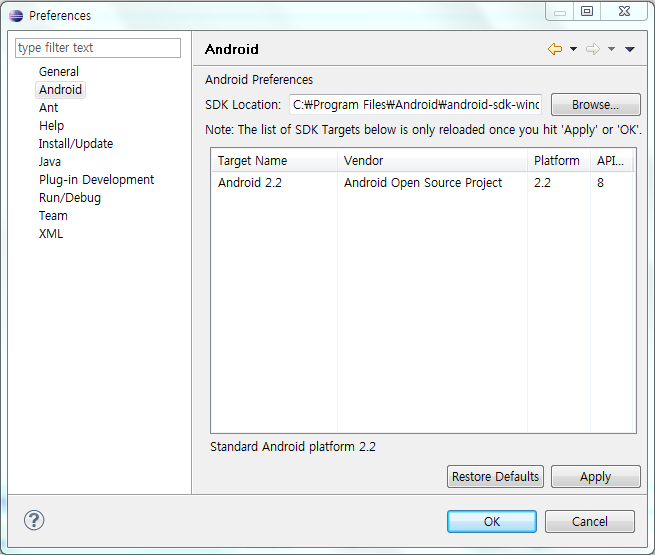This screenshot has height=555, width=655.
Task: Close the Preferences dialog window
Action: (x=625, y=11)
